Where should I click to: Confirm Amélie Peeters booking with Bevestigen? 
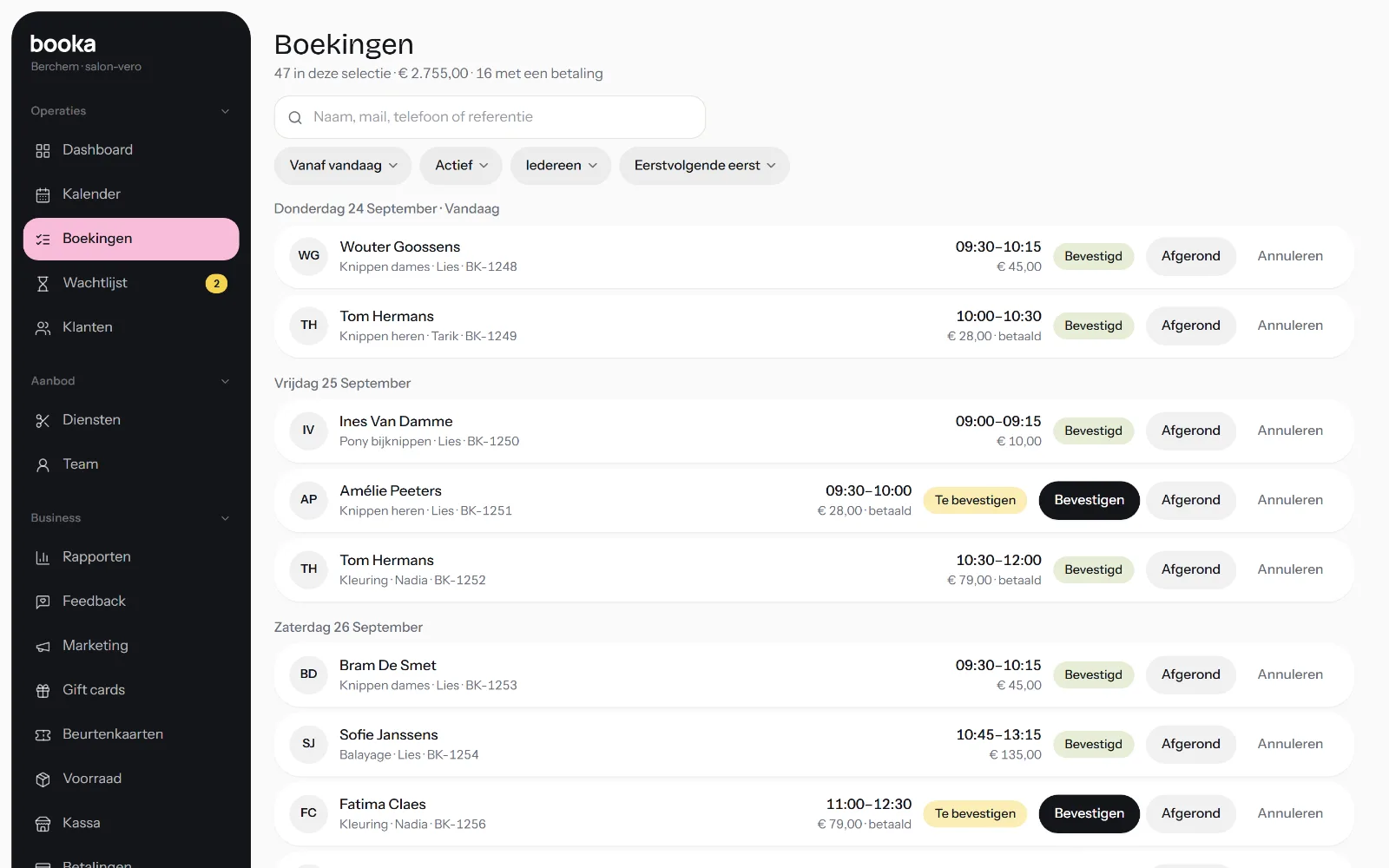[1089, 500]
